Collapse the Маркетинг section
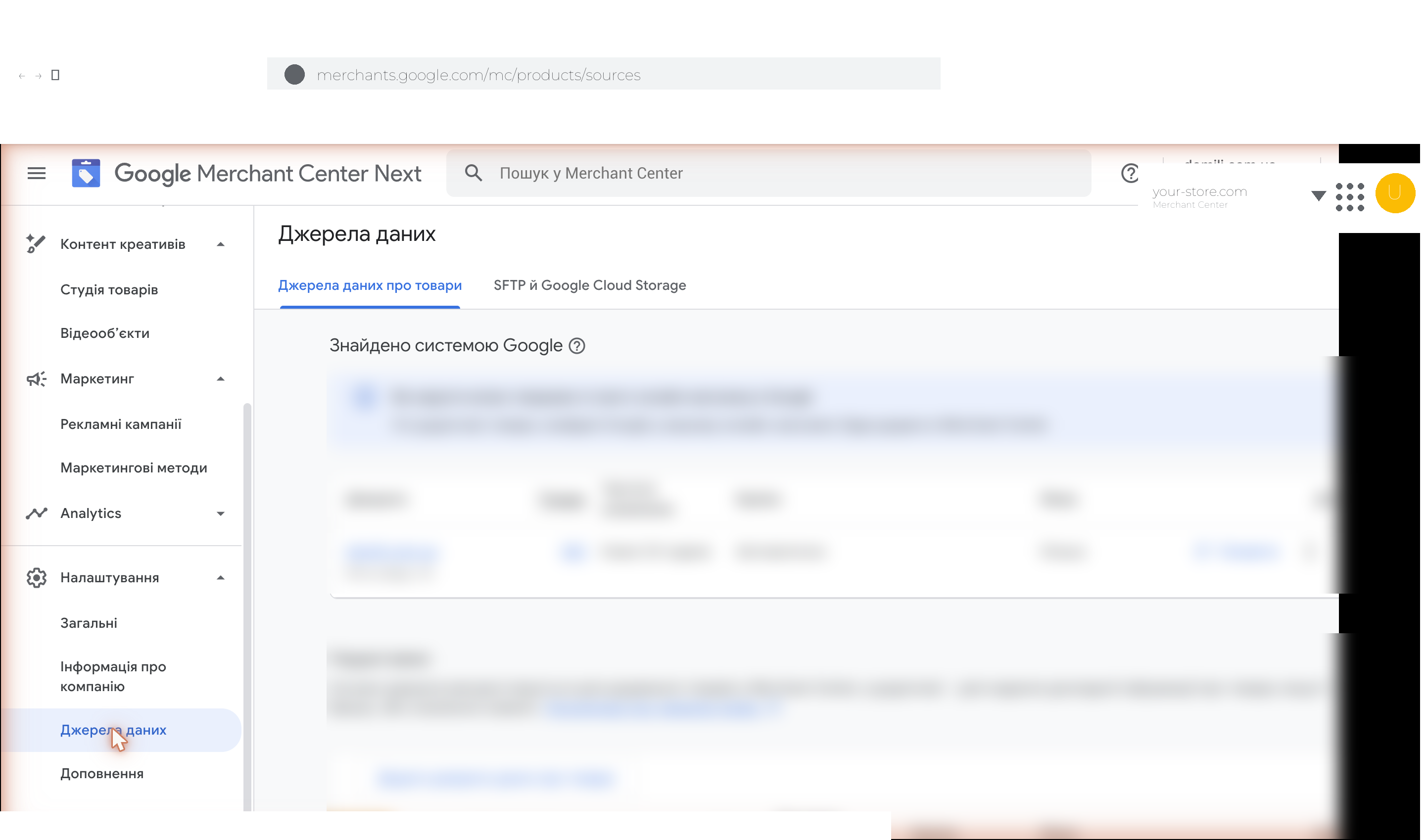The width and height of the screenshot is (1426, 840). [221, 379]
